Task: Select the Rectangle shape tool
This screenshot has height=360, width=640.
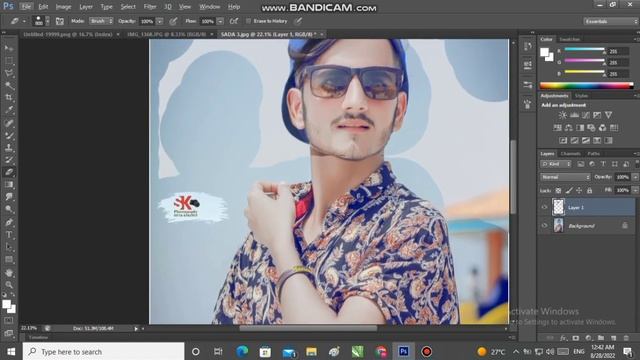Action: point(9,260)
